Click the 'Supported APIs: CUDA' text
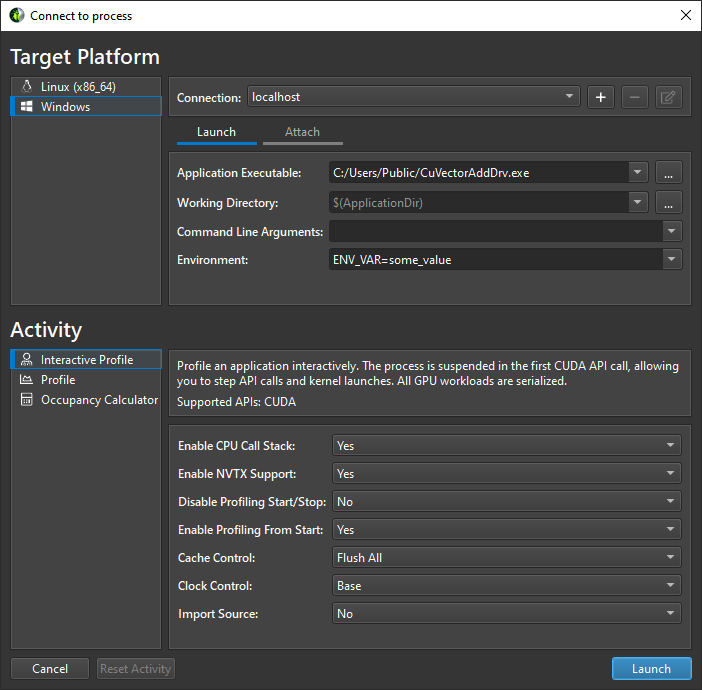Screen dimensions: 702x690 pyautogui.click(x=236, y=402)
